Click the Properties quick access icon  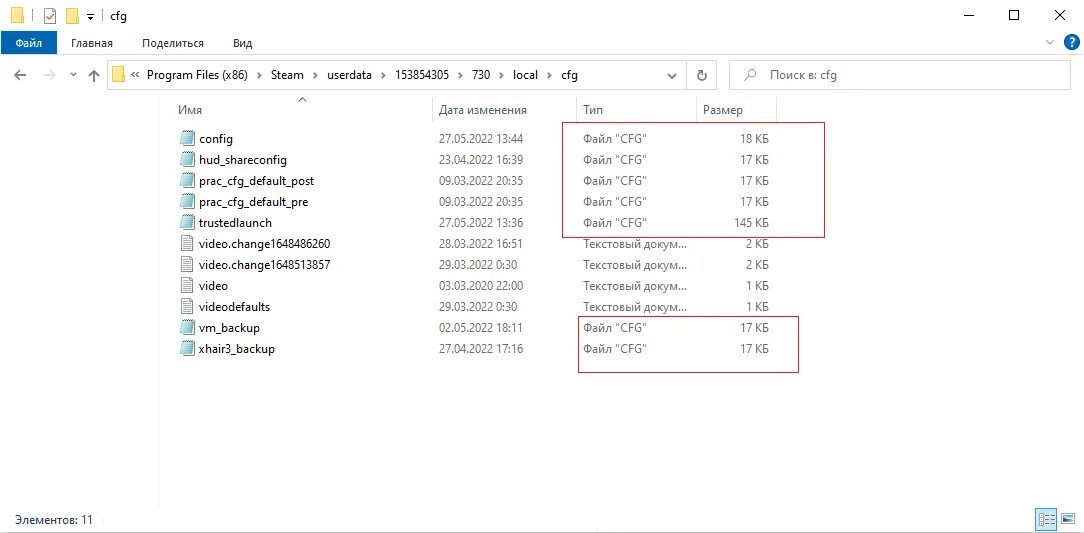point(50,15)
